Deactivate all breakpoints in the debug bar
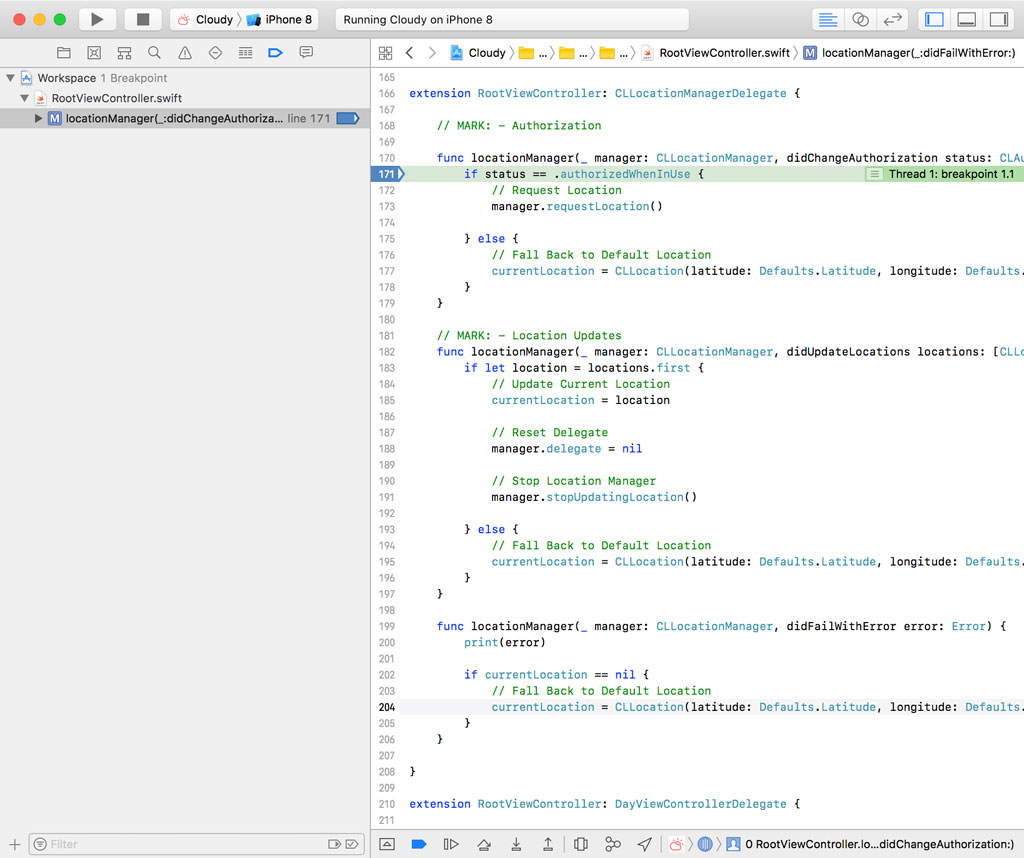This screenshot has width=1024, height=858. click(x=417, y=844)
